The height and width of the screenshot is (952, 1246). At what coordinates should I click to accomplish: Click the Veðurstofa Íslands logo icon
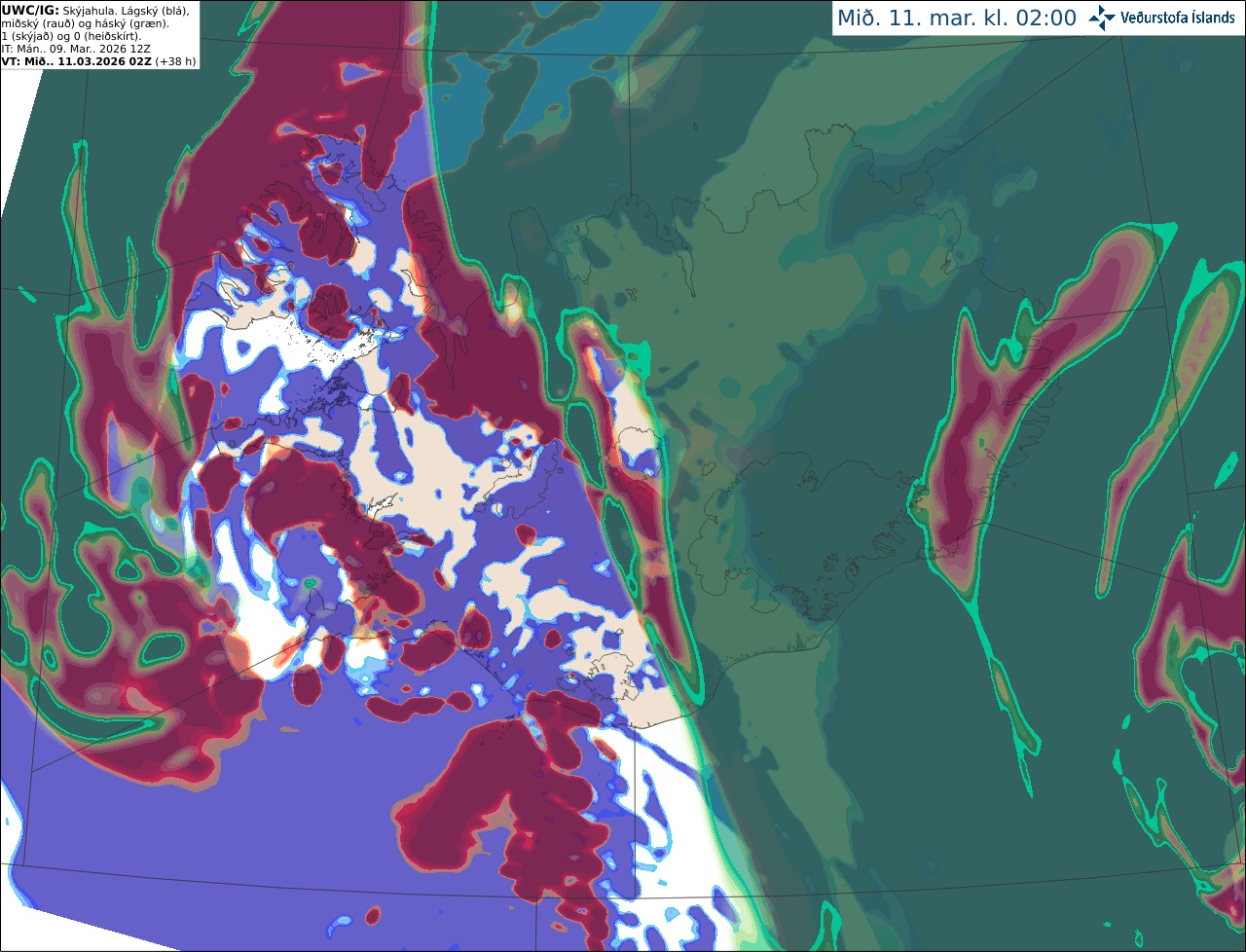[1102, 18]
